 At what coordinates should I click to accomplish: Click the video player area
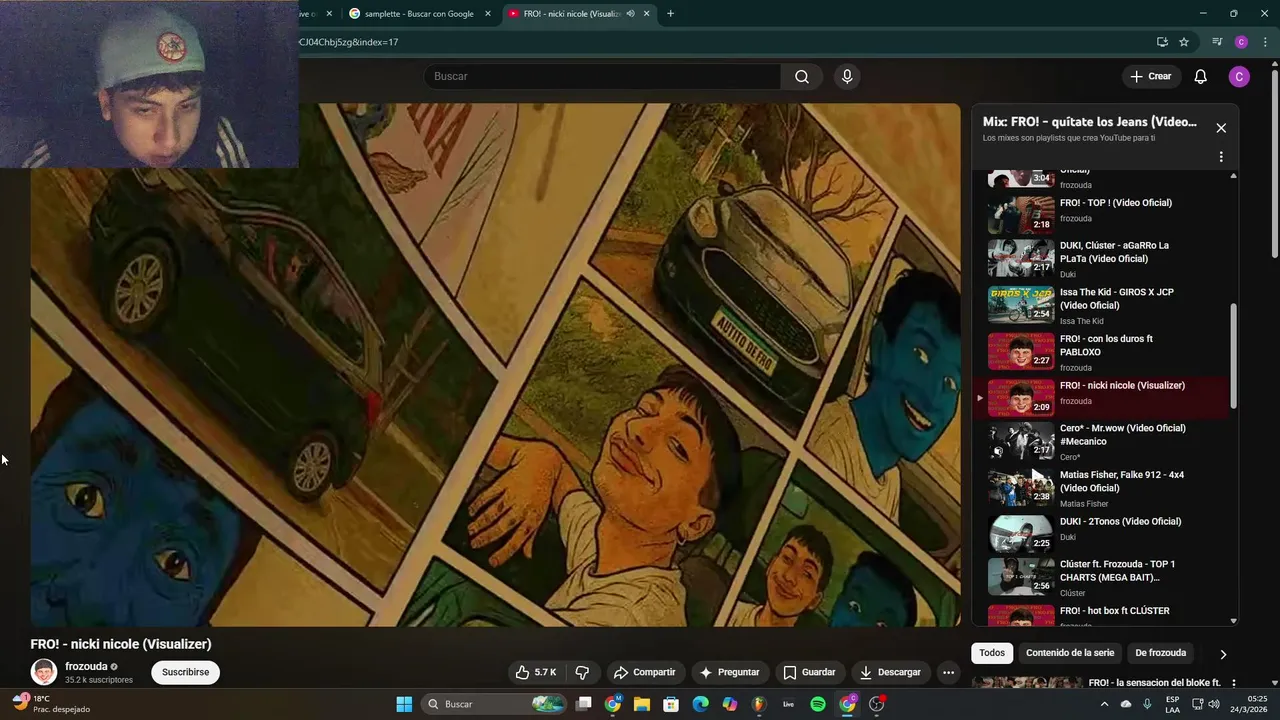[495, 365]
